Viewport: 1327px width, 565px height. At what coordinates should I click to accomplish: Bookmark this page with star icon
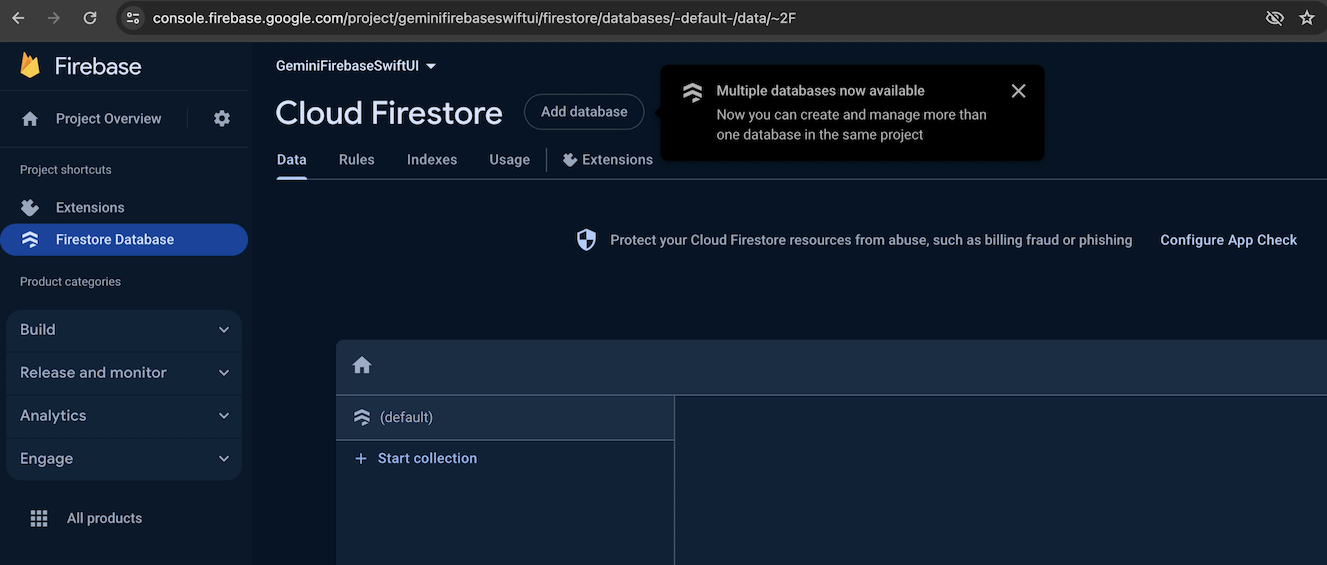pos(1306,18)
